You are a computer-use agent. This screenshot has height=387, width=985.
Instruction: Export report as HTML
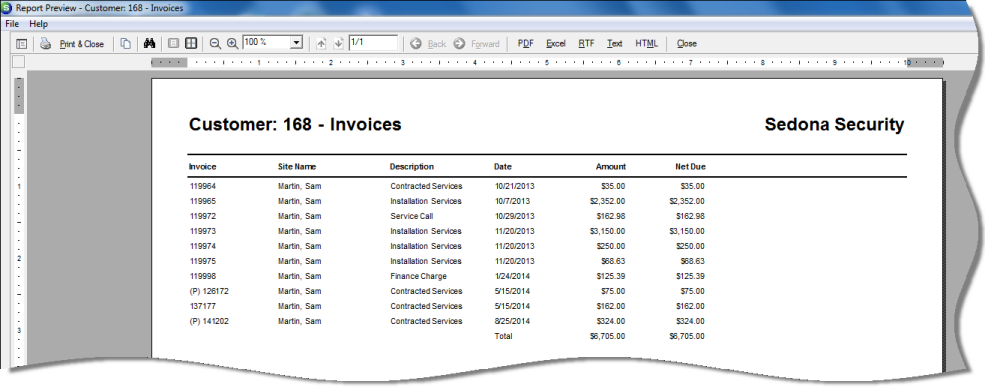click(646, 44)
